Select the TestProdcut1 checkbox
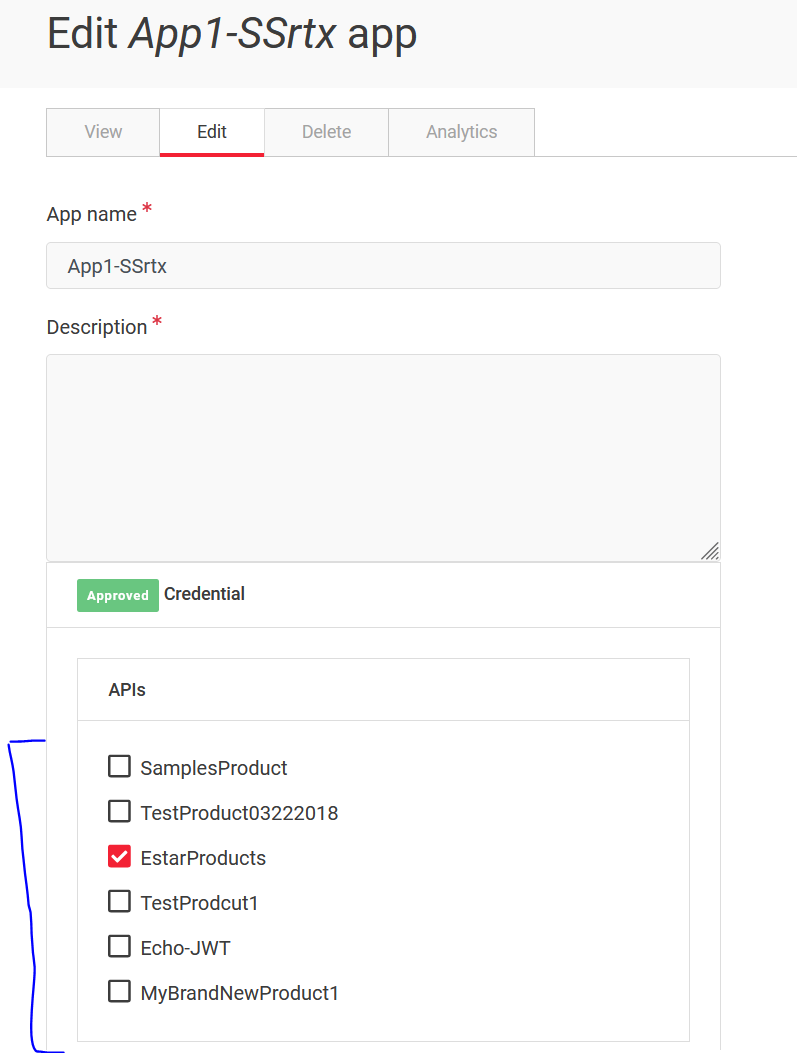Screen dimensions: 797x1053 [x=119, y=901]
